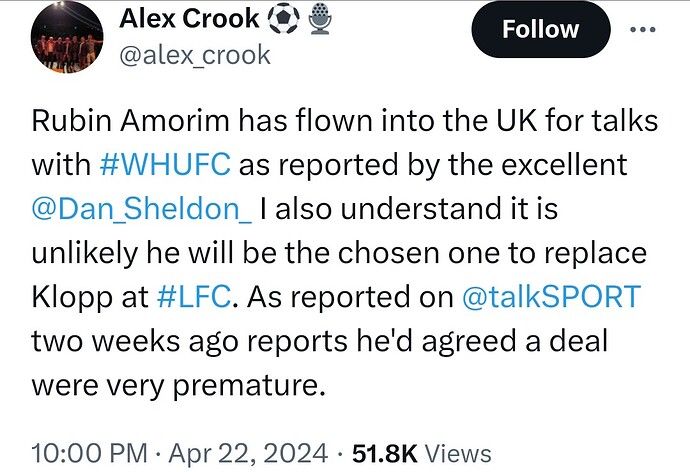Click the studio microphone emoji icon
The height and width of the screenshot is (472, 690).
pyautogui.click(x=320, y=18)
